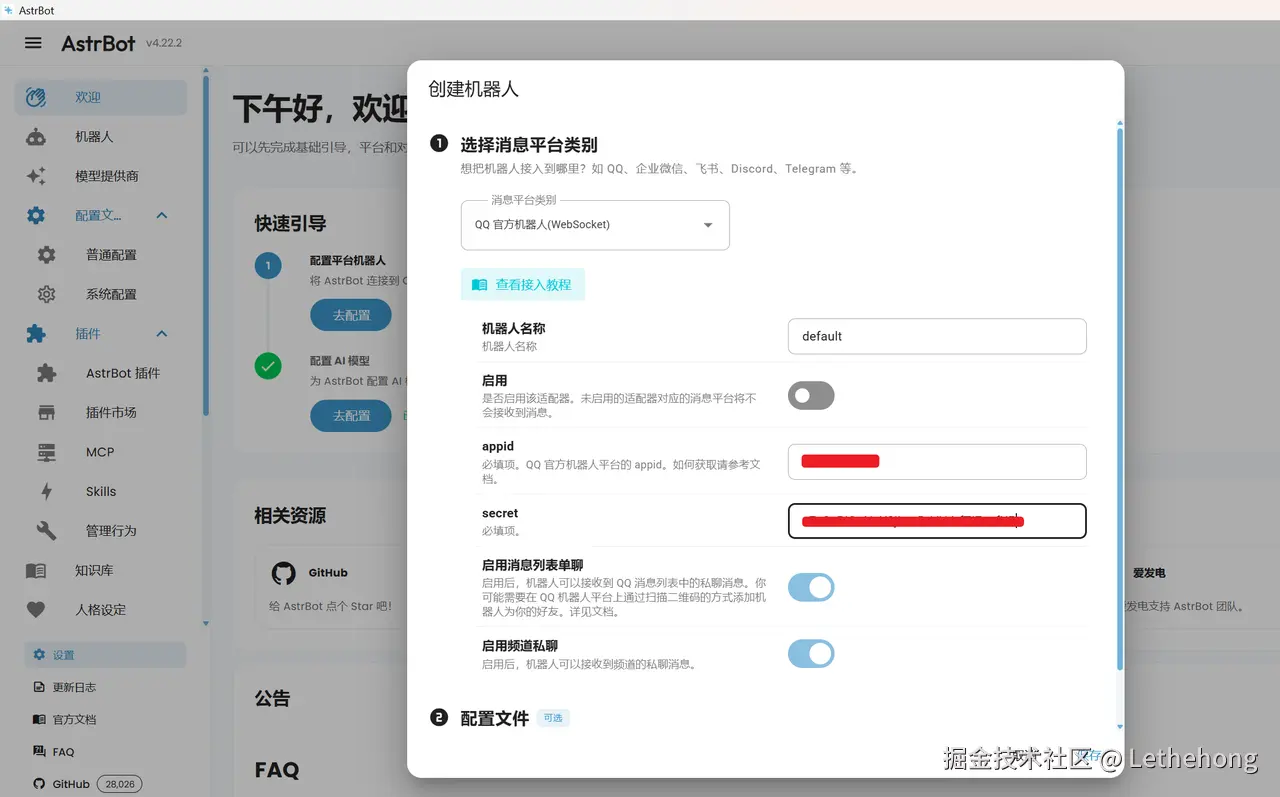Click the 爱发电 card title

pyautogui.click(x=1149, y=573)
